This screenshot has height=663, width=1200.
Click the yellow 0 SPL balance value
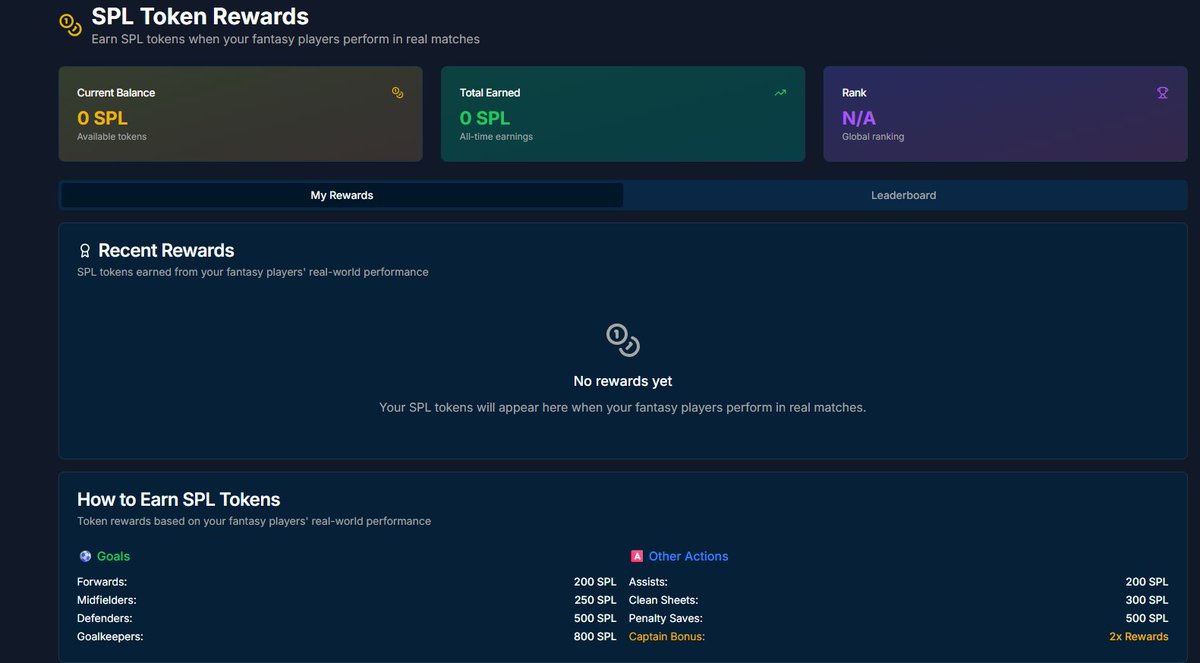point(103,118)
